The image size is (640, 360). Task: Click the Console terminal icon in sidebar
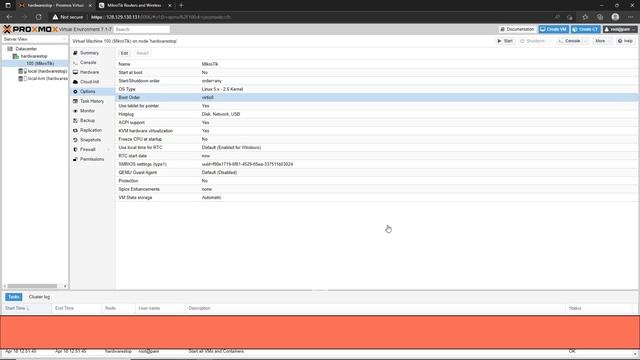(x=75, y=63)
